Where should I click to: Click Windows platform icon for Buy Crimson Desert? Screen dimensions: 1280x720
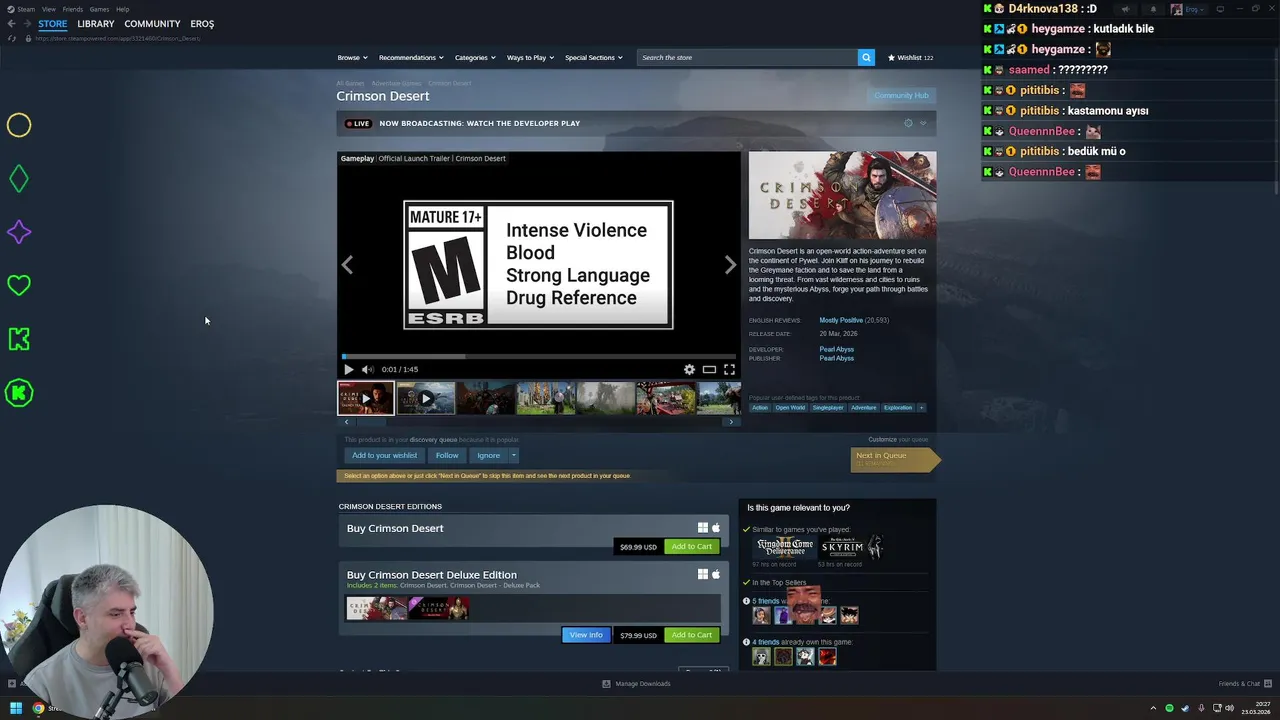(703, 528)
